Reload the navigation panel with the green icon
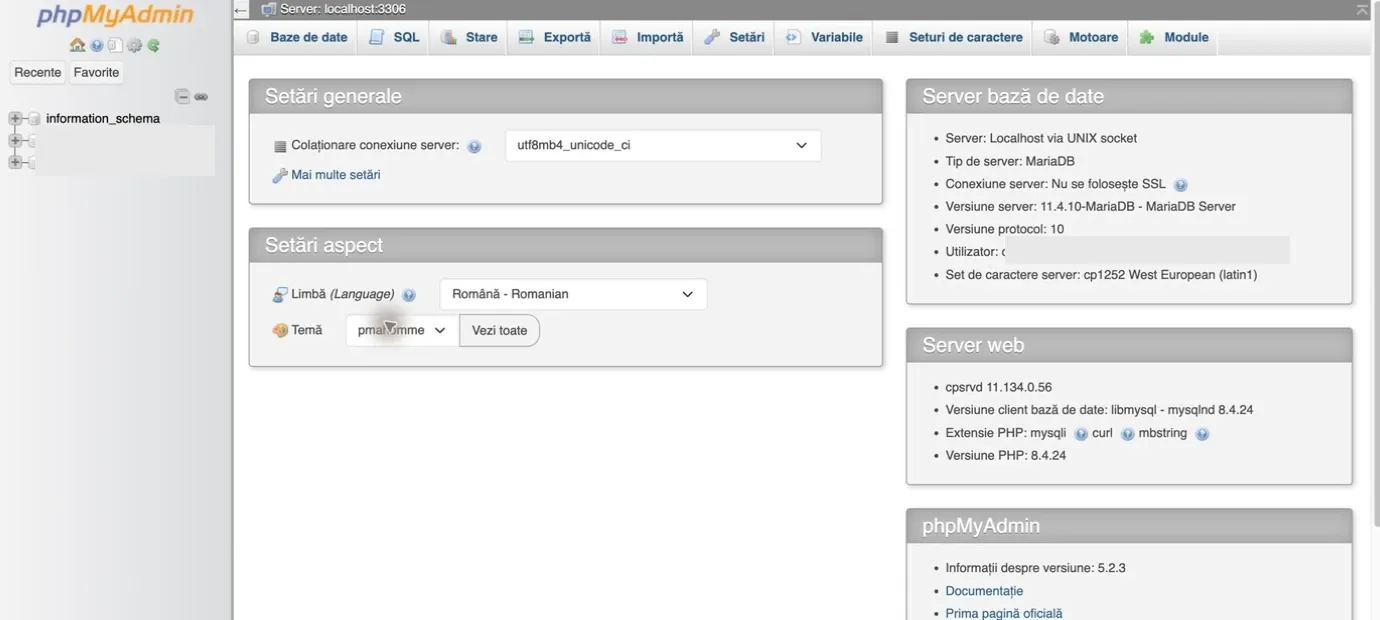This screenshot has width=1380, height=620. coord(153,45)
